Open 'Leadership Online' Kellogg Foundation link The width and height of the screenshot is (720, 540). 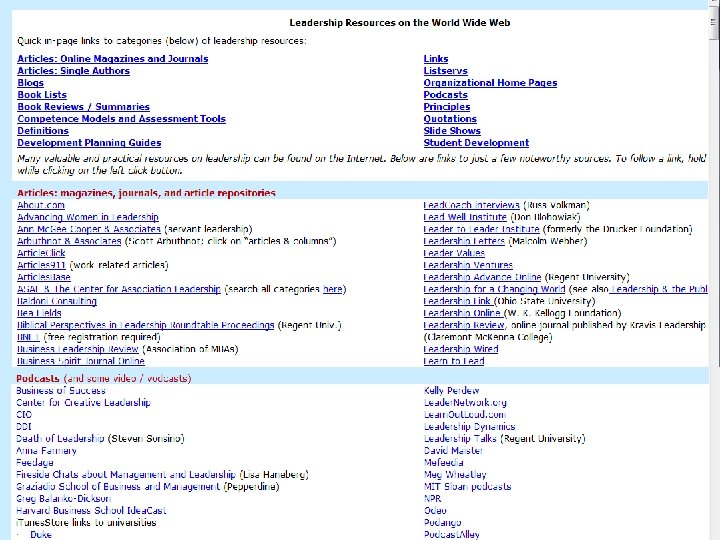tap(462, 312)
